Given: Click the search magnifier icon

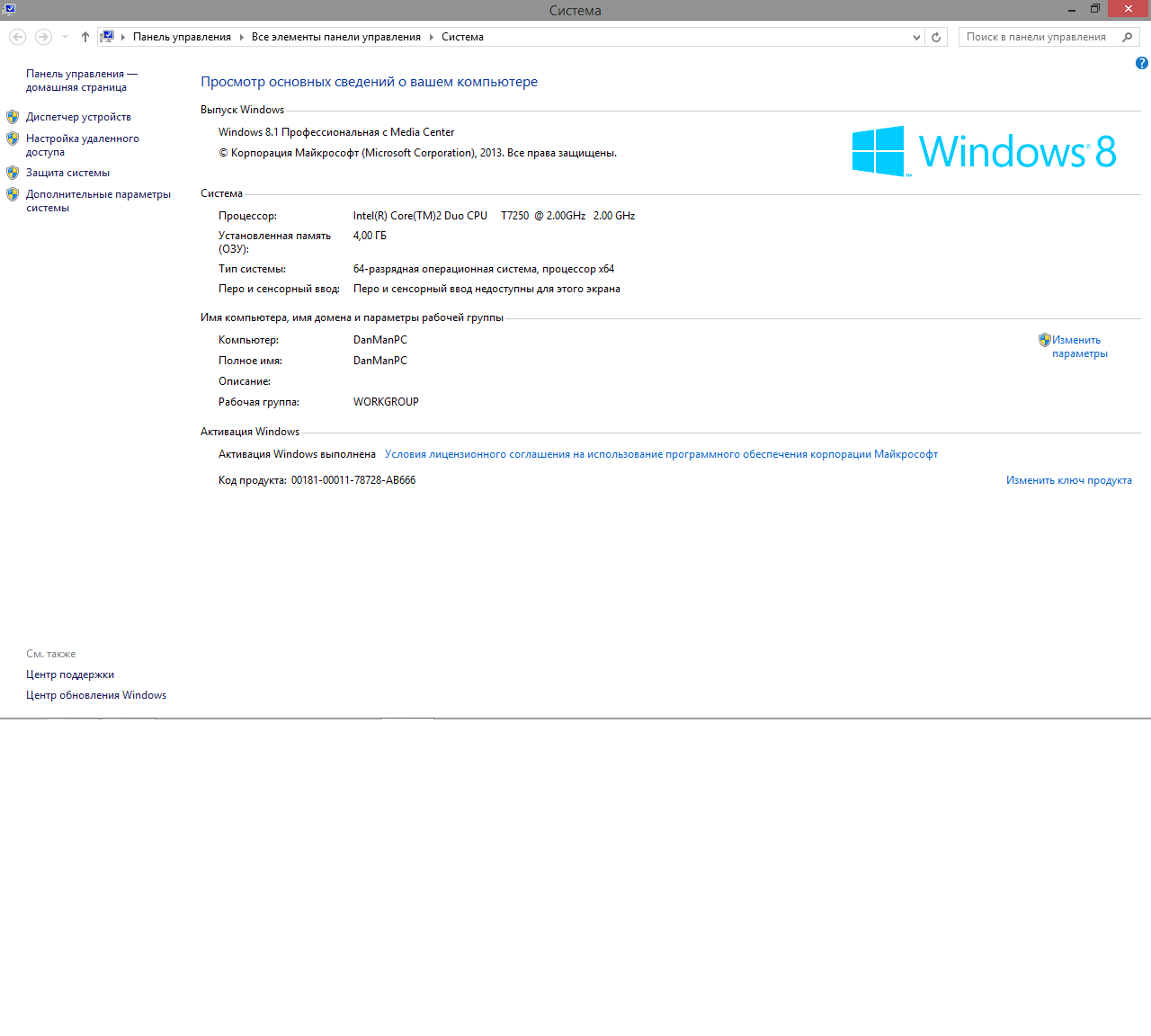Looking at the screenshot, I should (x=1128, y=37).
